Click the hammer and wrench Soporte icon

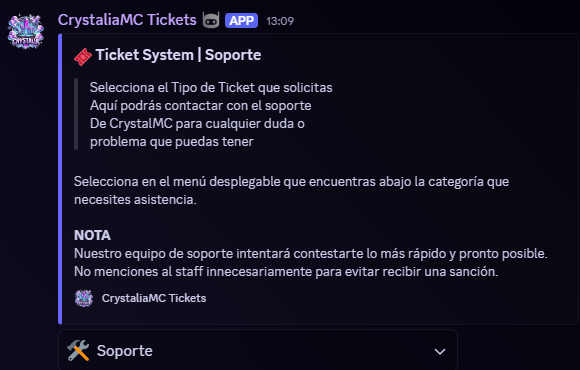(x=78, y=350)
